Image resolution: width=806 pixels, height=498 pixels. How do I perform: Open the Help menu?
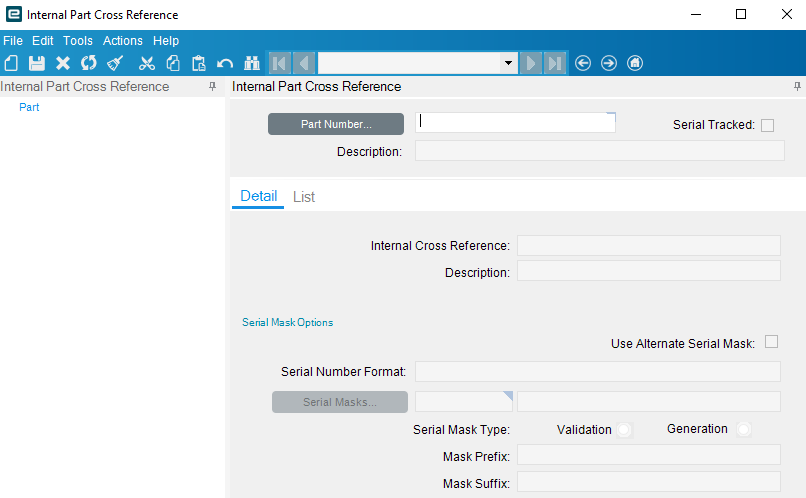pos(166,41)
